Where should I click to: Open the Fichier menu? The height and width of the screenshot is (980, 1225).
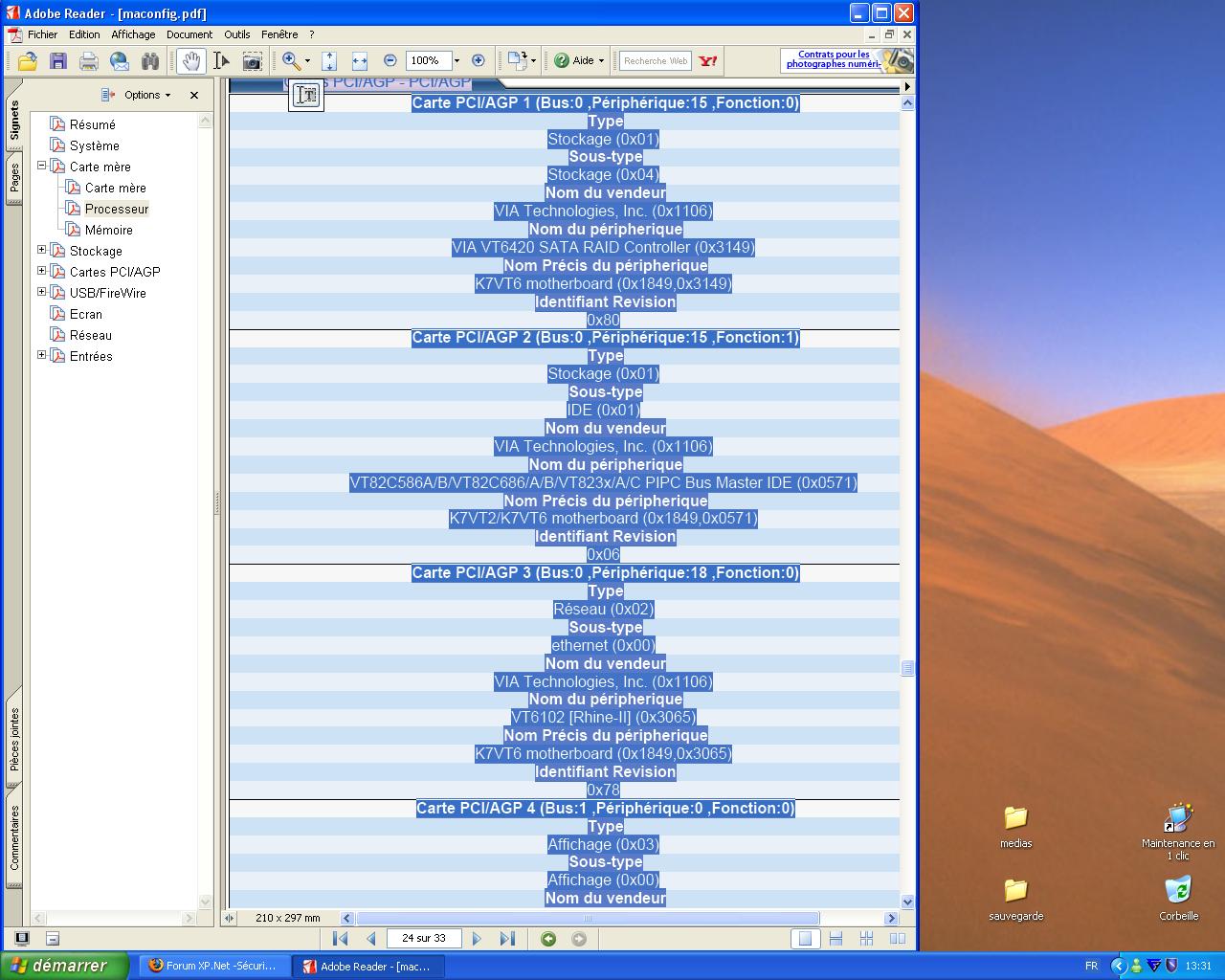point(42,34)
